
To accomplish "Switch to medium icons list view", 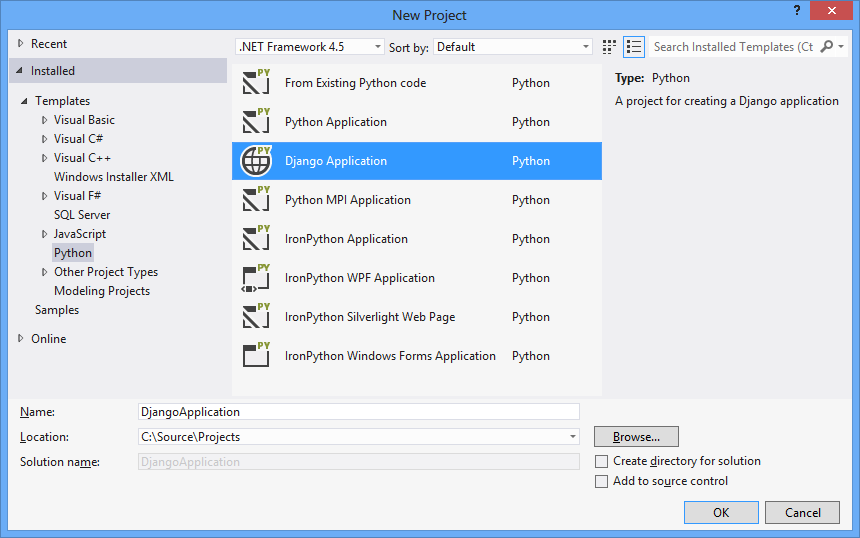I will (633, 47).
